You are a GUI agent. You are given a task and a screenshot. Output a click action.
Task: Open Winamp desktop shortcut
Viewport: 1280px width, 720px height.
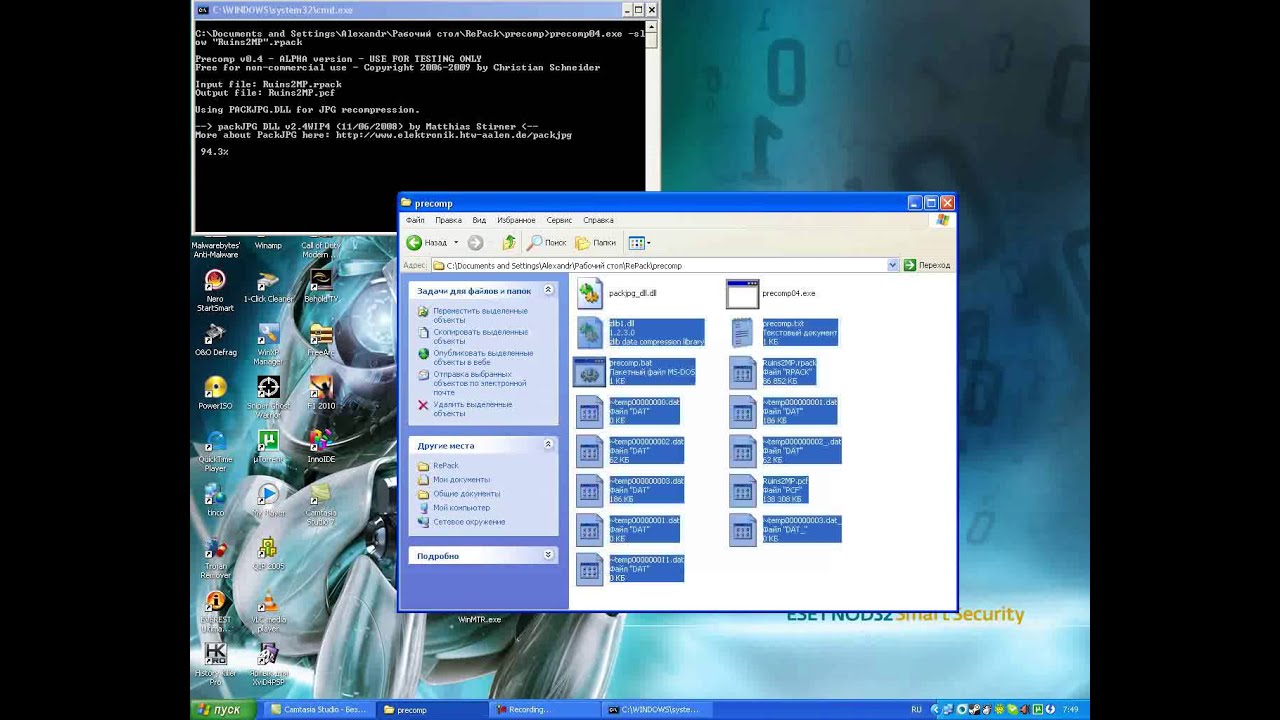click(268, 245)
